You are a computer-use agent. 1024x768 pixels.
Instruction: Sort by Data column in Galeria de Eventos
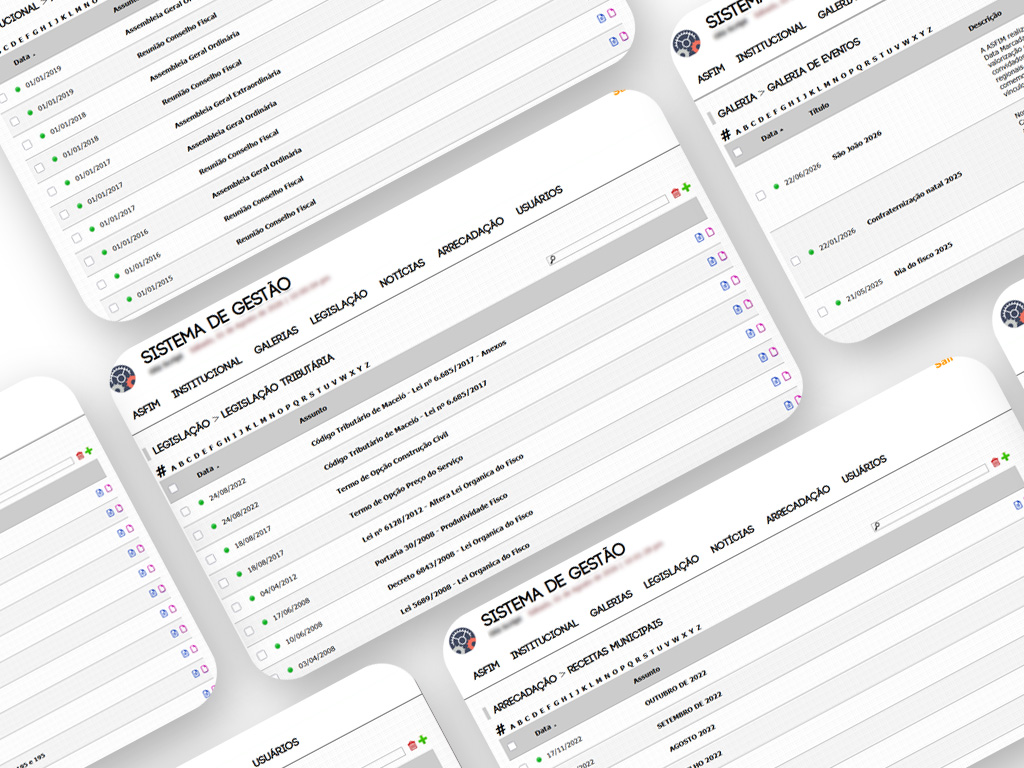pos(771,135)
